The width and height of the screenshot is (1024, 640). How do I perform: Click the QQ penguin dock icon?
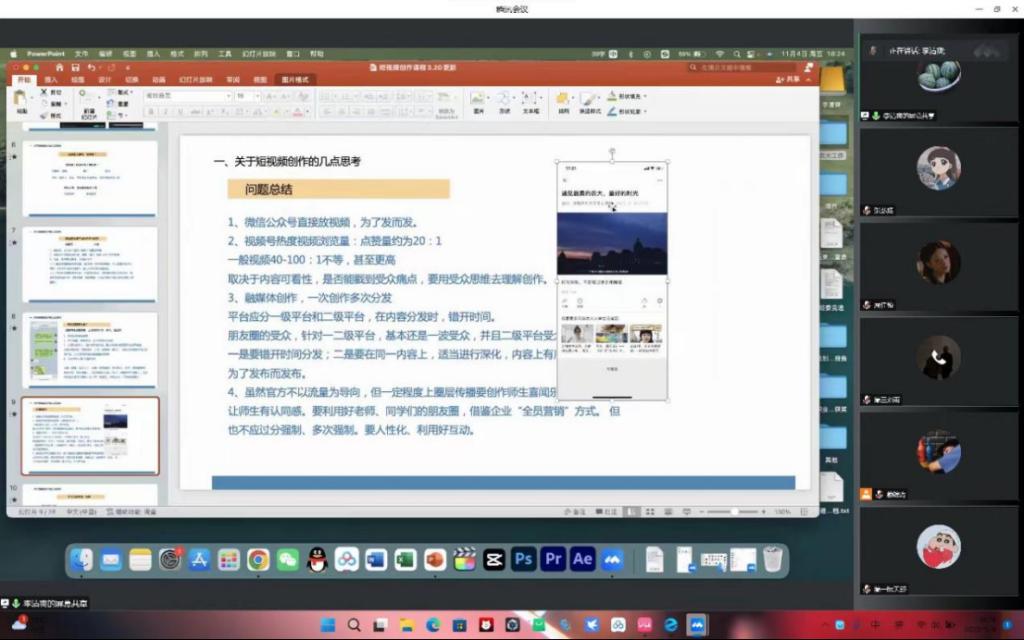coord(317,560)
